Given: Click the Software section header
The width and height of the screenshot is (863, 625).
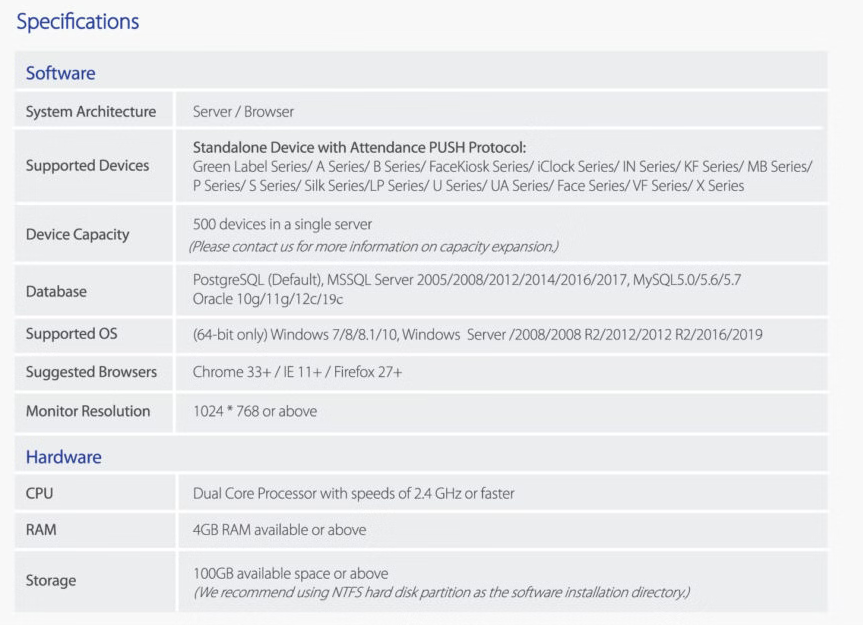Looking at the screenshot, I should (60, 73).
